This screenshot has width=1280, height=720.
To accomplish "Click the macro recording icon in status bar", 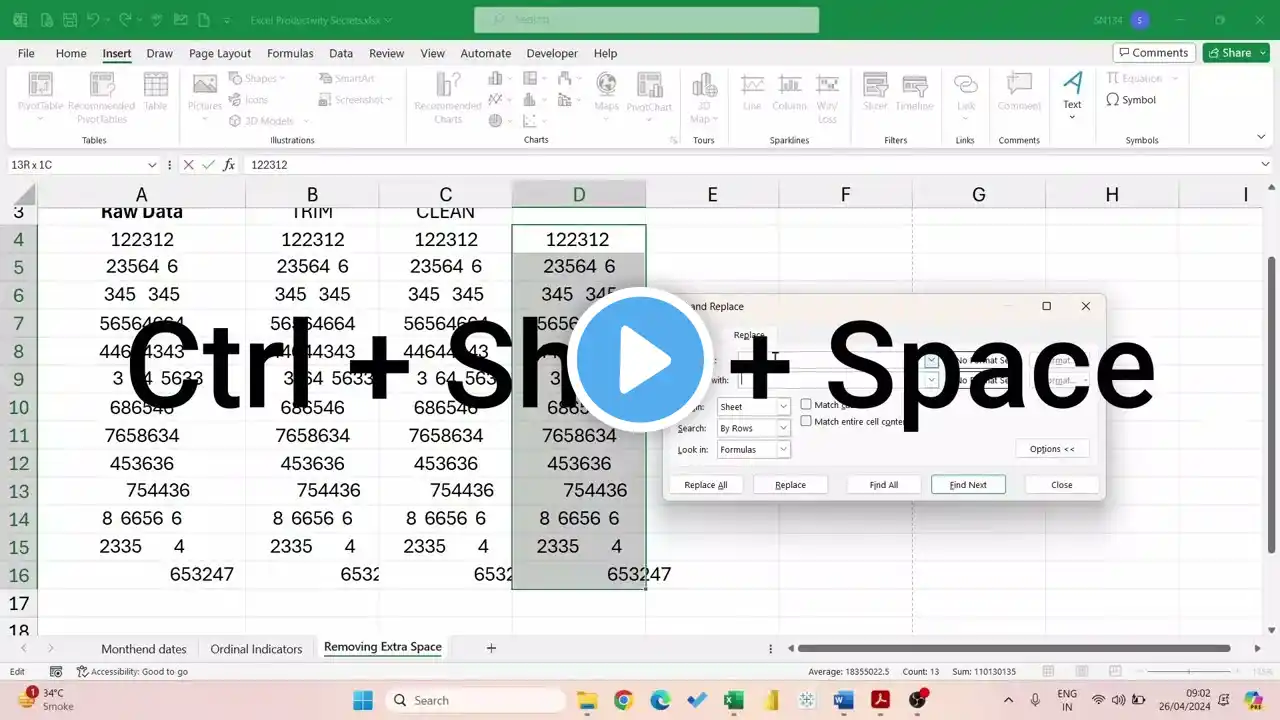I will tap(56, 672).
